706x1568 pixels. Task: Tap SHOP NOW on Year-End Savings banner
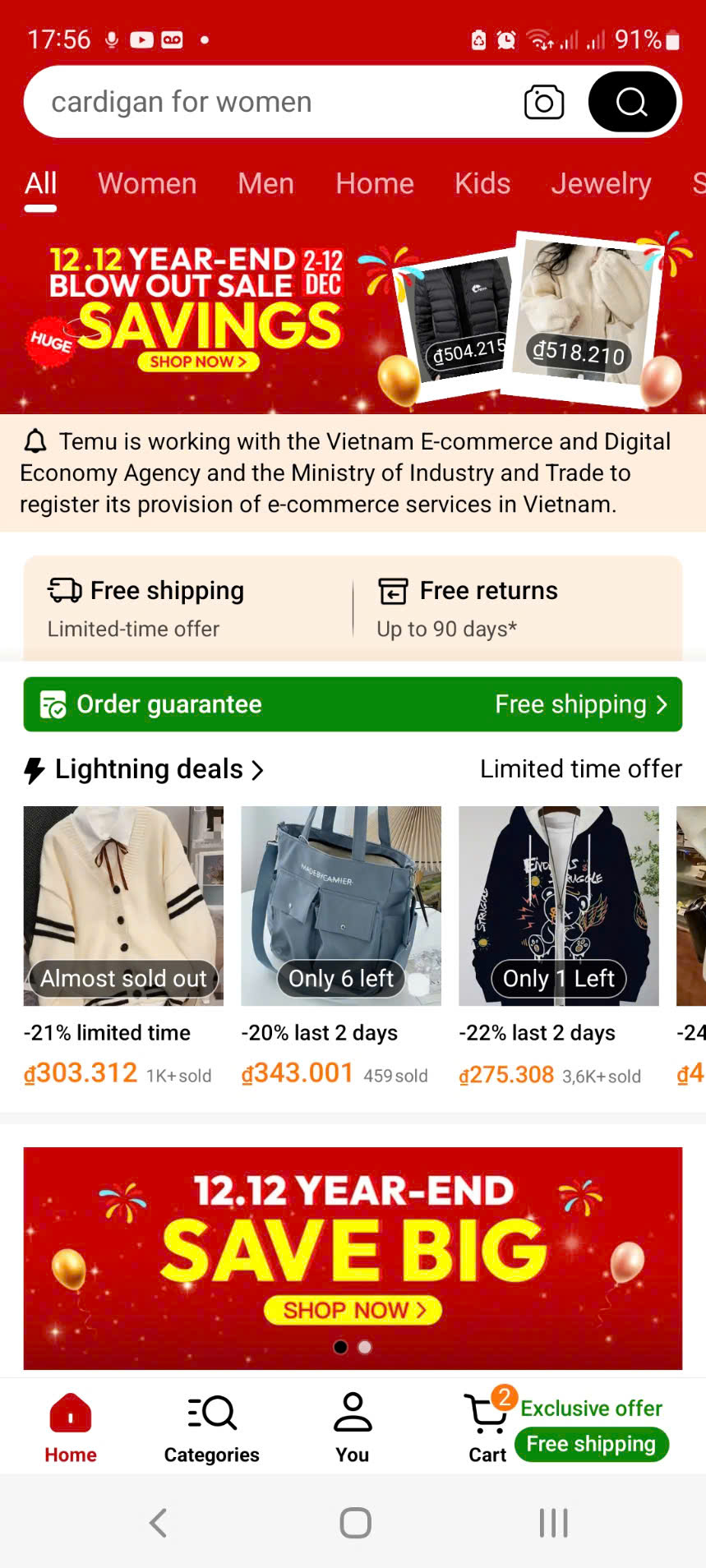click(x=198, y=362)
